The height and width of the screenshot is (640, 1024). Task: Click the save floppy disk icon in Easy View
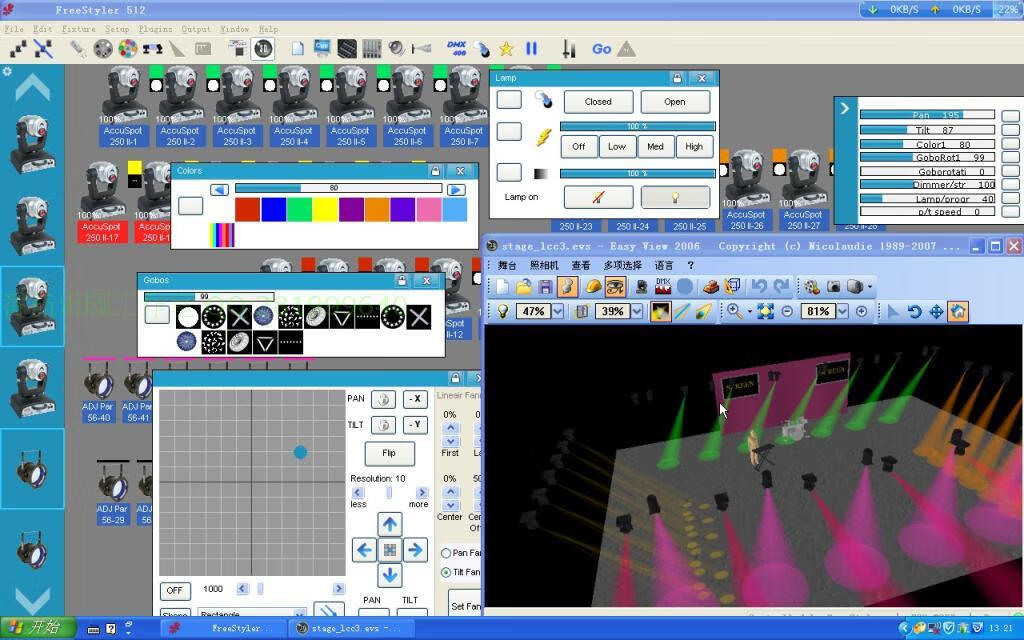(x=545, y=287)
